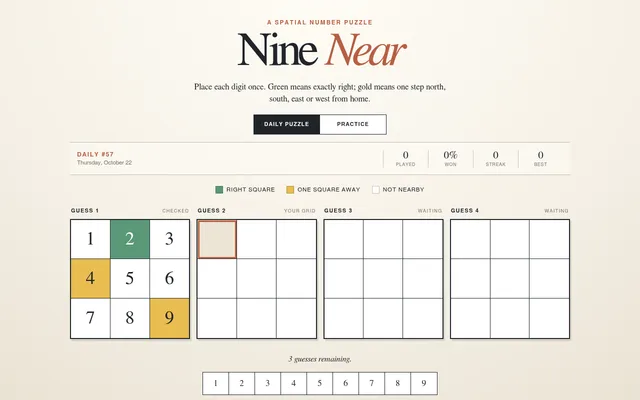Click the Played stat value
This screenshot has height=400, width=640.
point(405,155)
